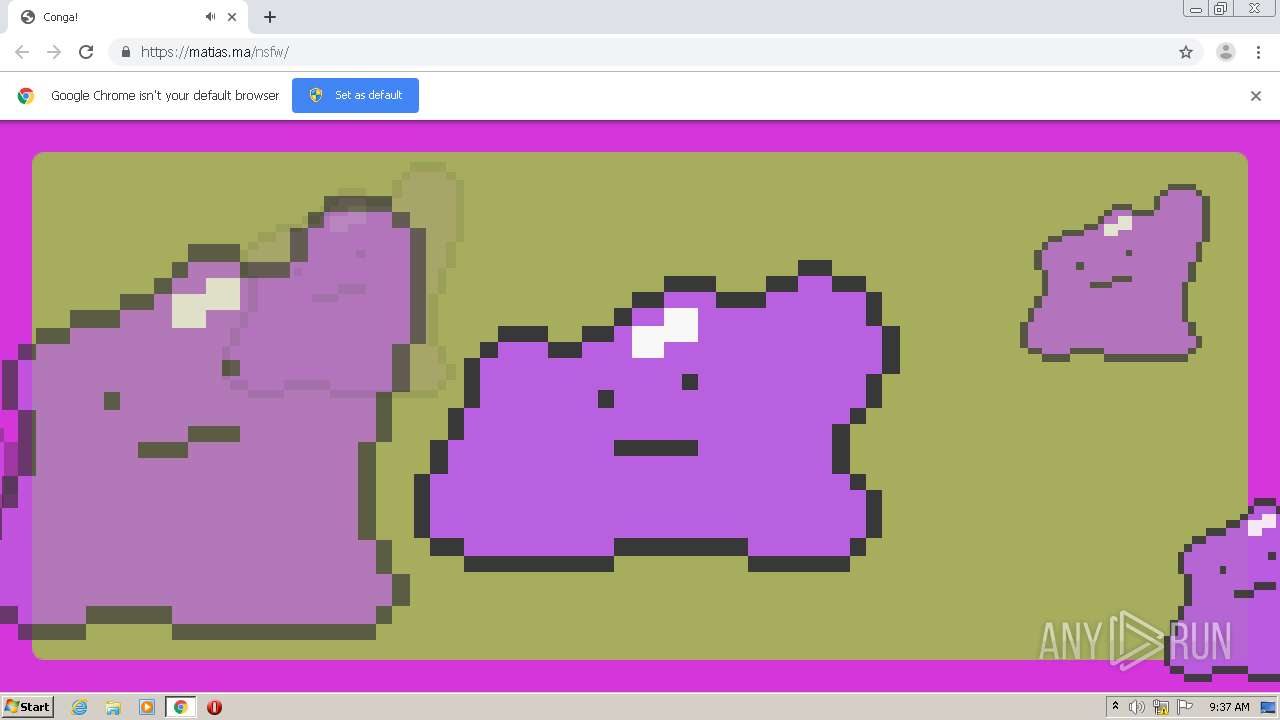Show hidden system tray icons
The image size is (1280, 720).
[1115, 707]
